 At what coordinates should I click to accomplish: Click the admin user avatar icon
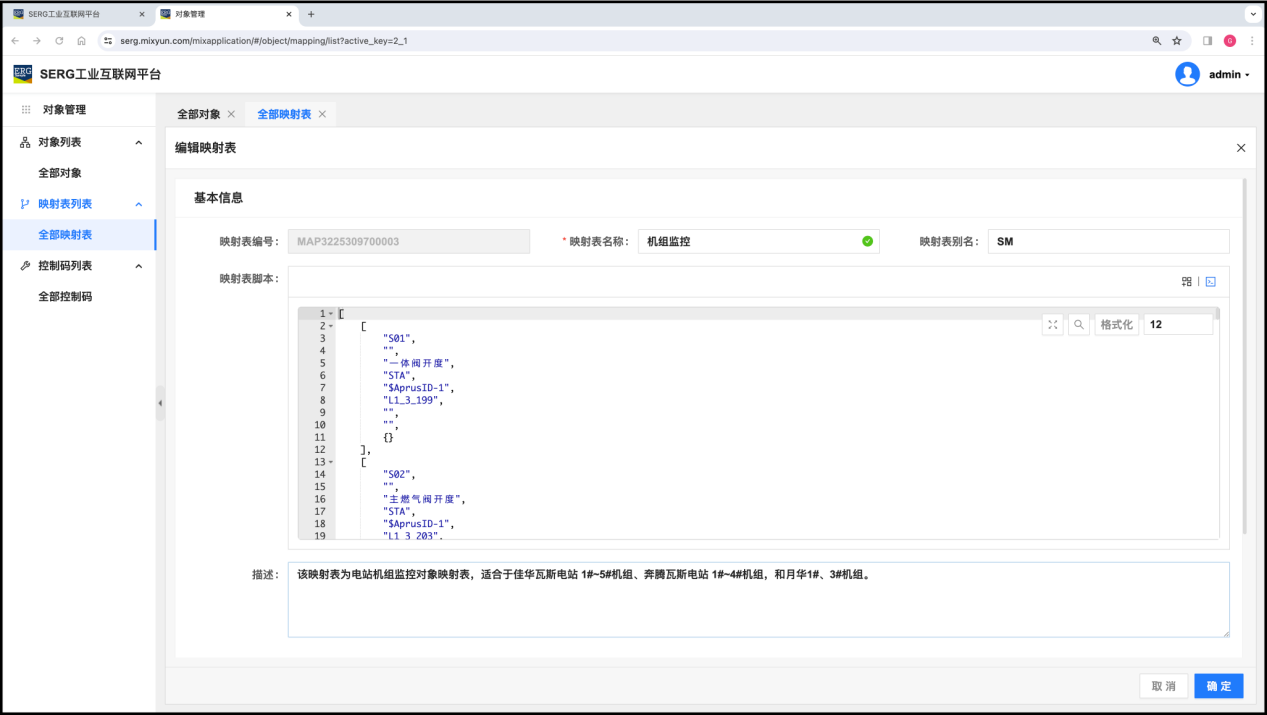coord(1187,75)
